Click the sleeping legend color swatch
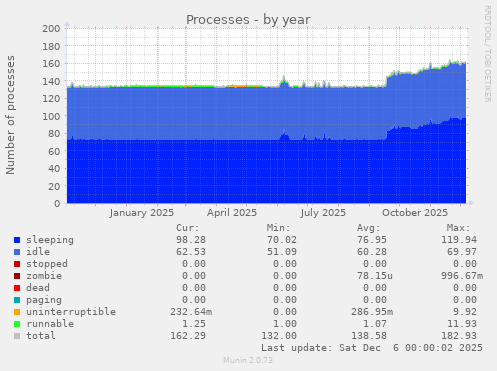This screenshot has width=497, height=371. tap(17, 240)
